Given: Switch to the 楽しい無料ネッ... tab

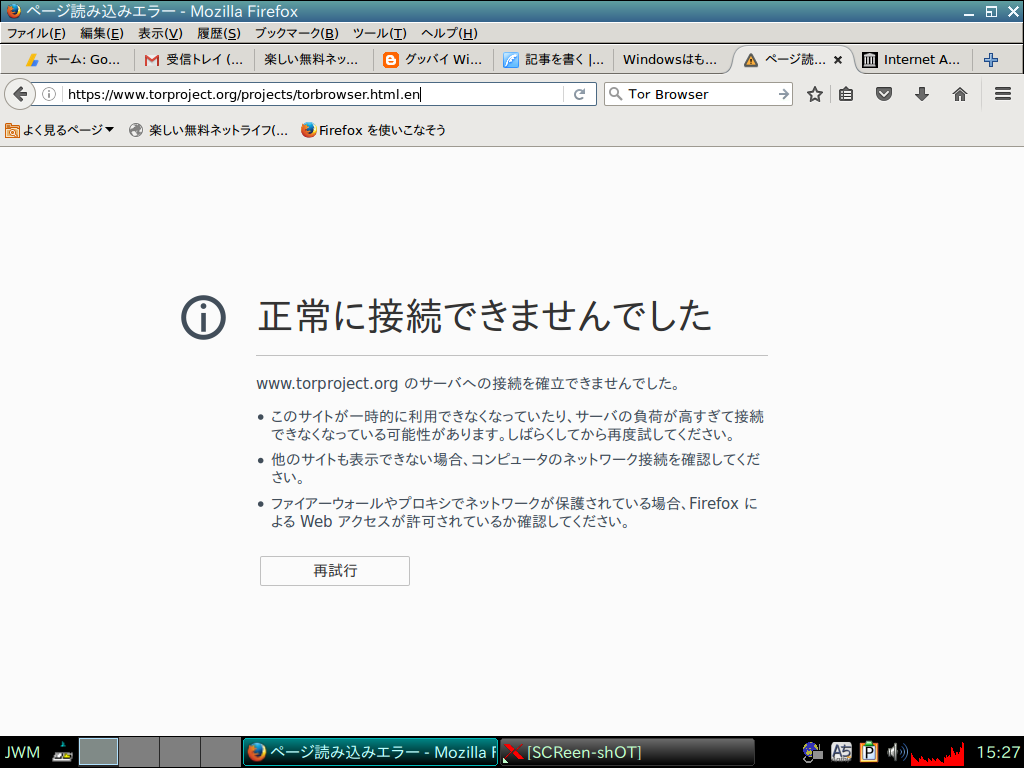Looking at the screenshot, I should coord(314,60).
